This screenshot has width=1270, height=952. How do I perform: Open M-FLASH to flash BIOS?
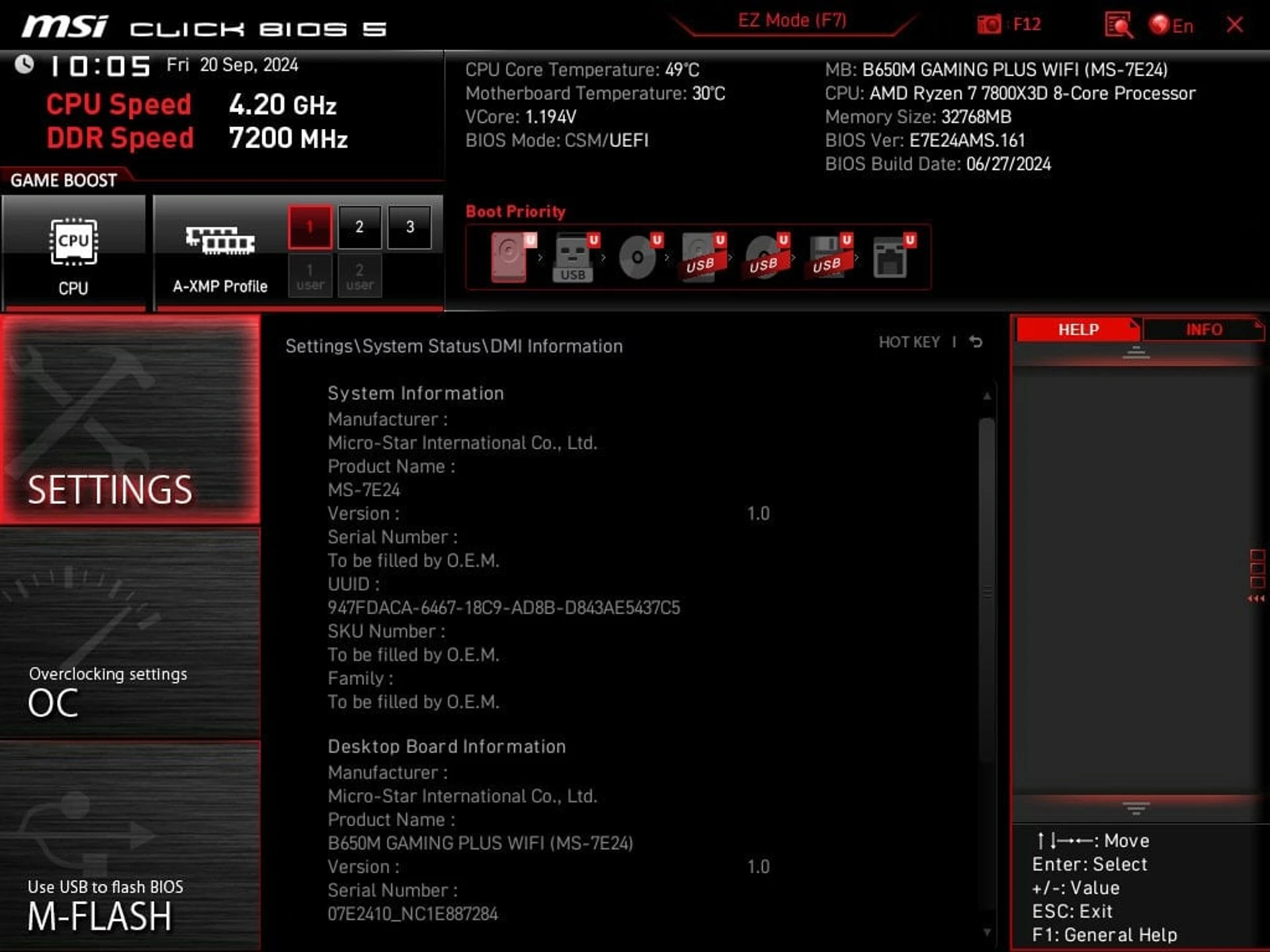point(130,845)
